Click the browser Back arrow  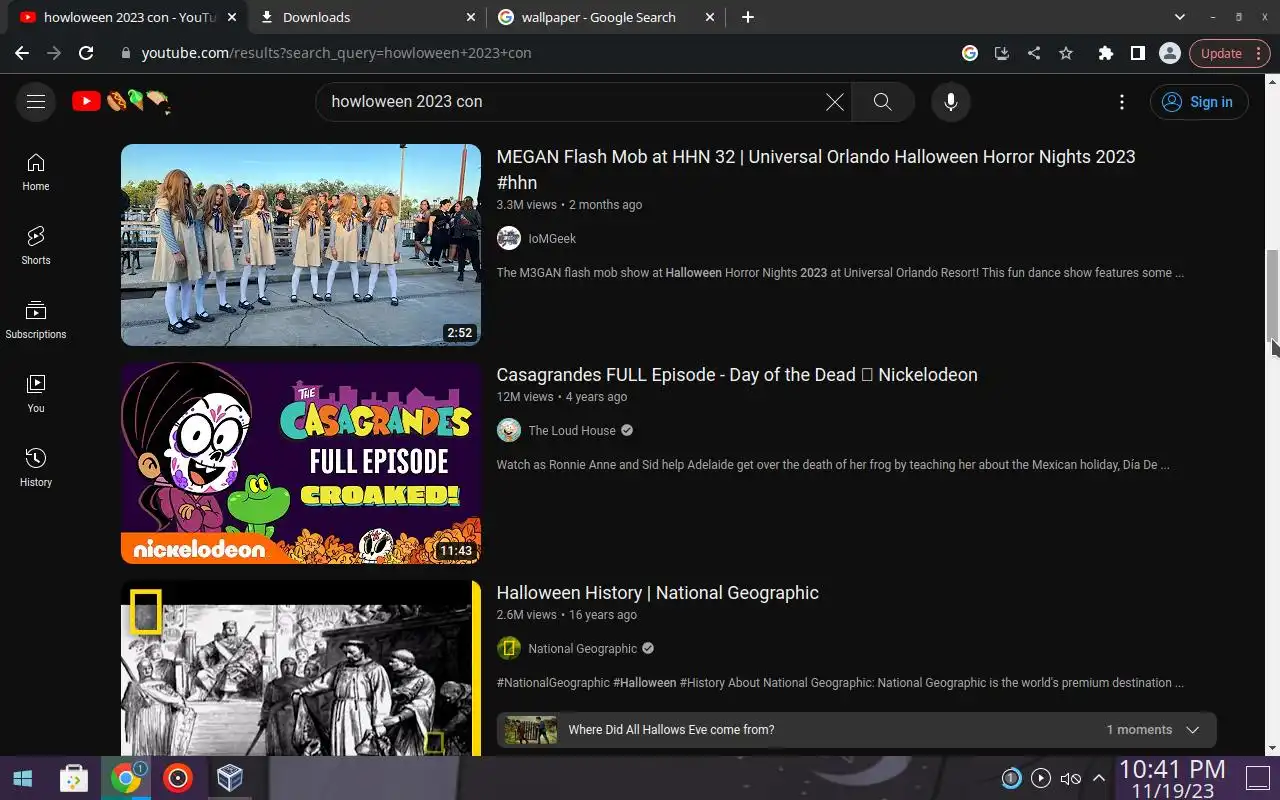(x=22, y=53)
